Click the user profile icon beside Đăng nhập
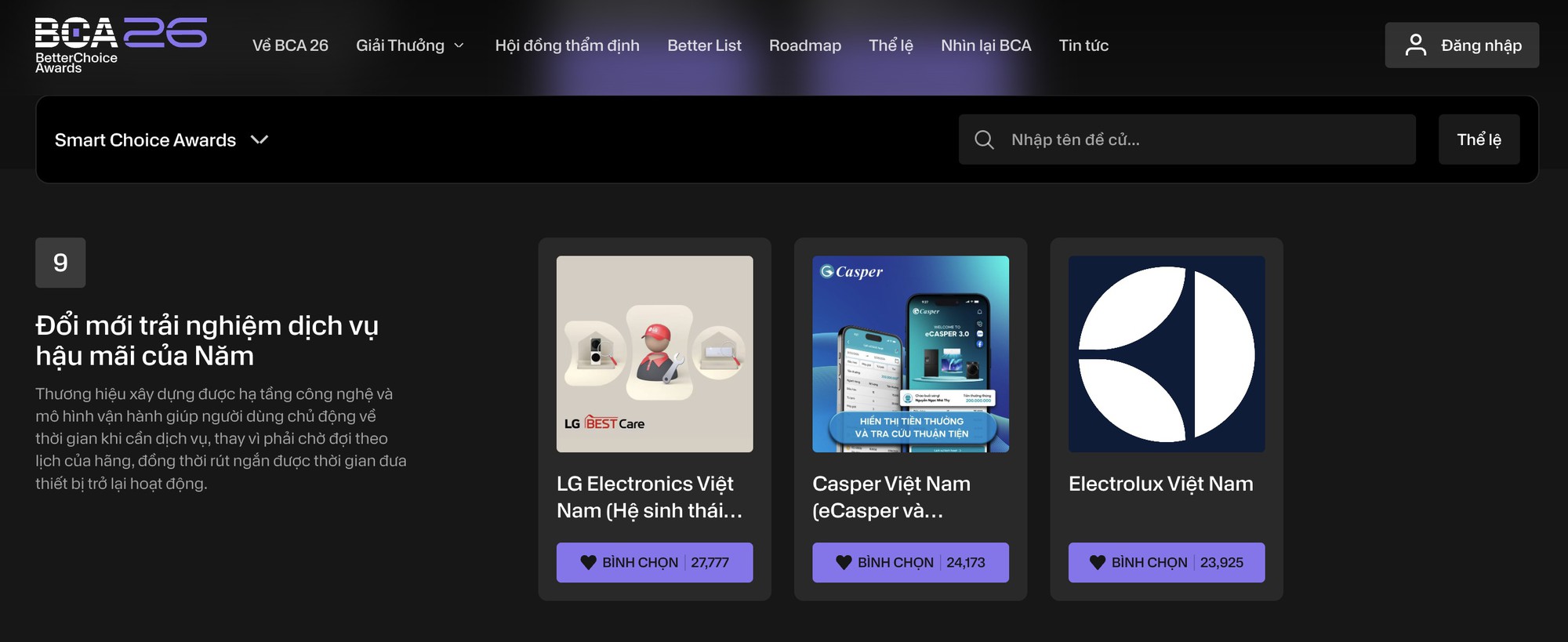The width and height of the screenshot is (1568, 642). 1415,45
